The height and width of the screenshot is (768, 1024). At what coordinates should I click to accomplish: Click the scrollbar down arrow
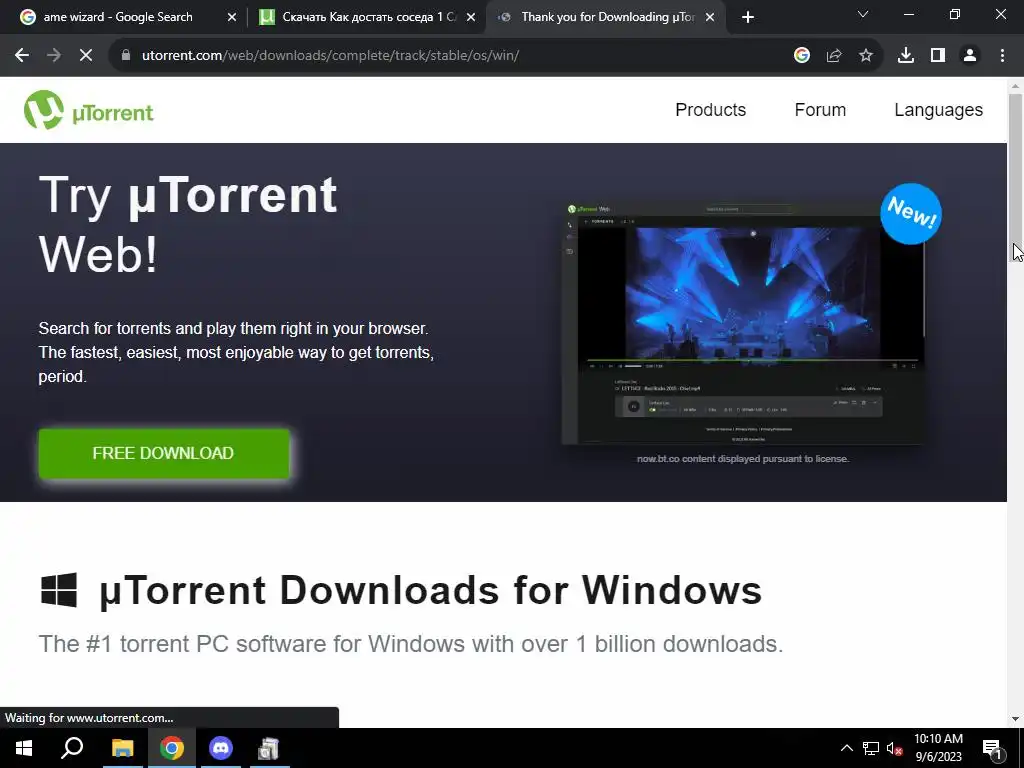[x=1015, y=719]
